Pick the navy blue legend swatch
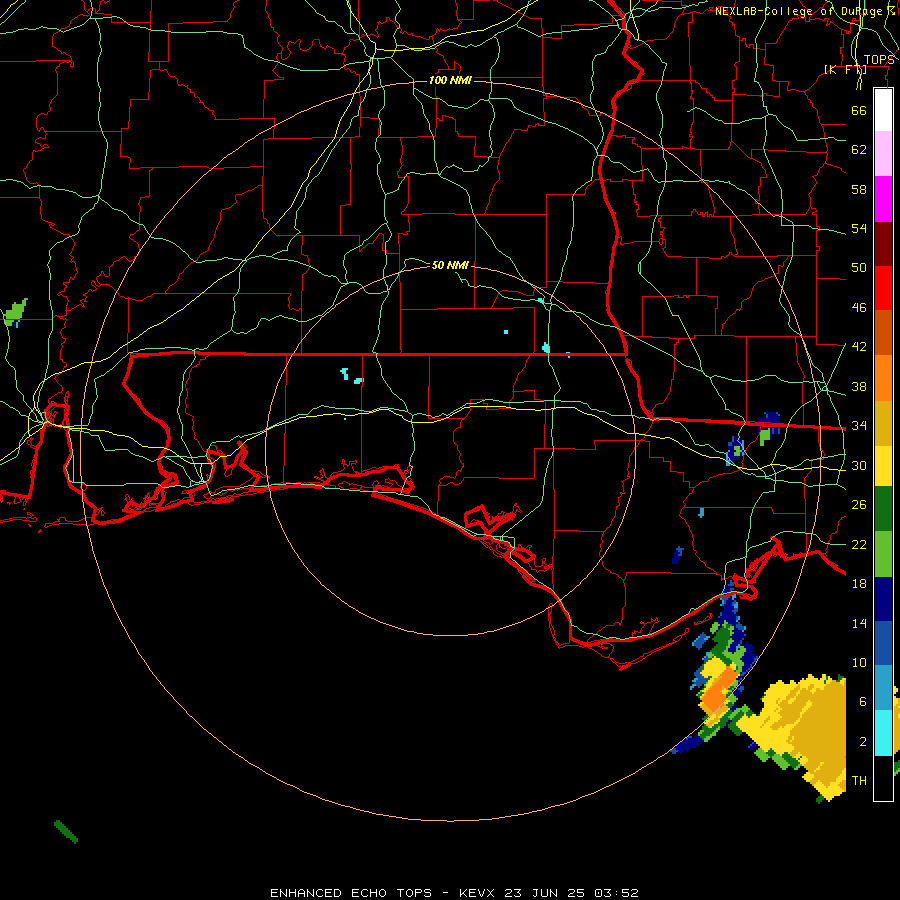 883,599
